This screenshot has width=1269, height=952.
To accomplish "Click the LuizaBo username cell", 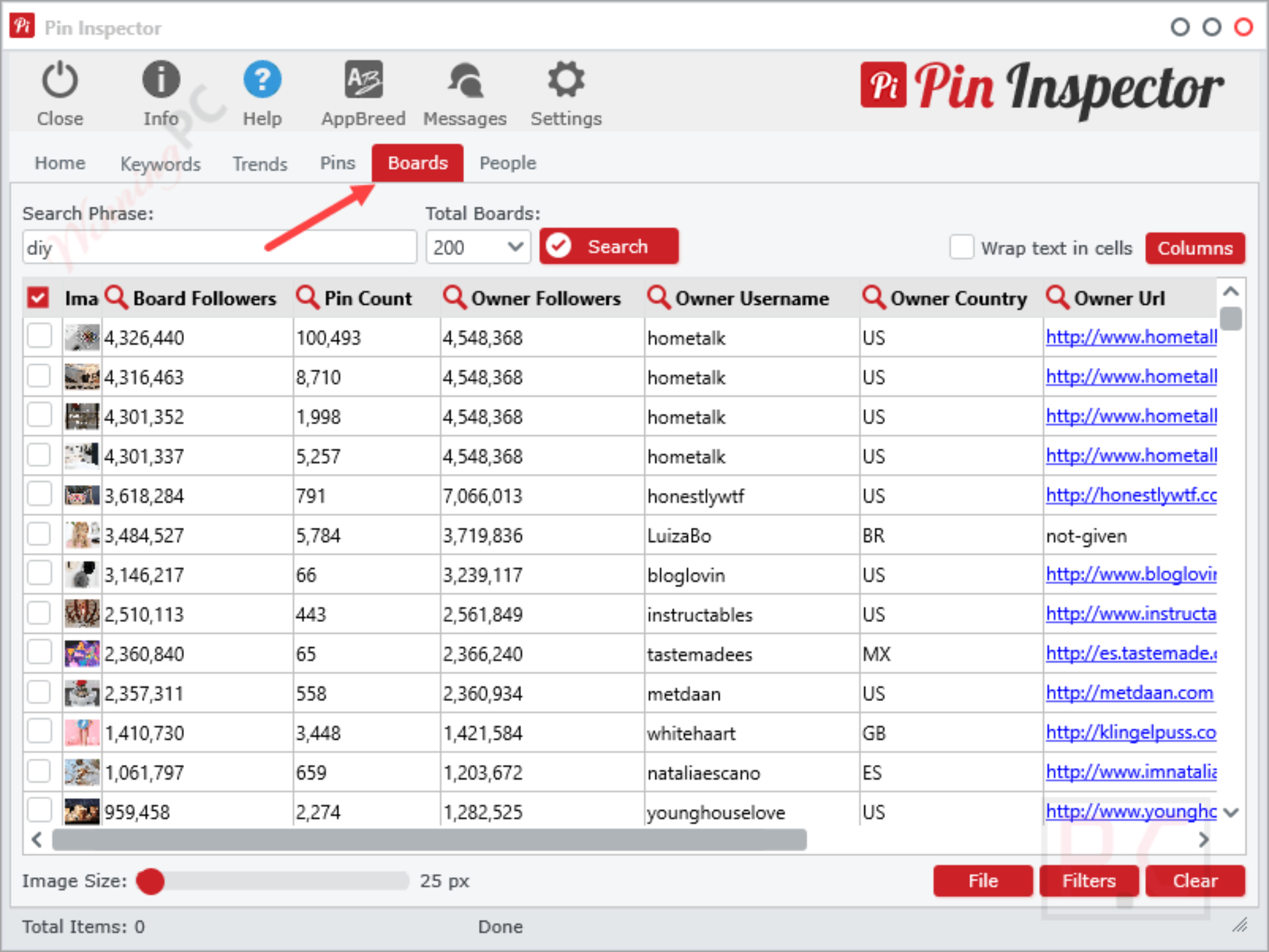I will [752, 535].
